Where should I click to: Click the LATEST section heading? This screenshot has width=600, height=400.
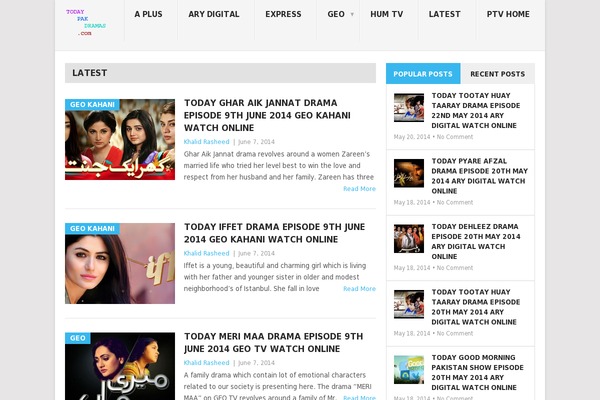coord(90,73)
